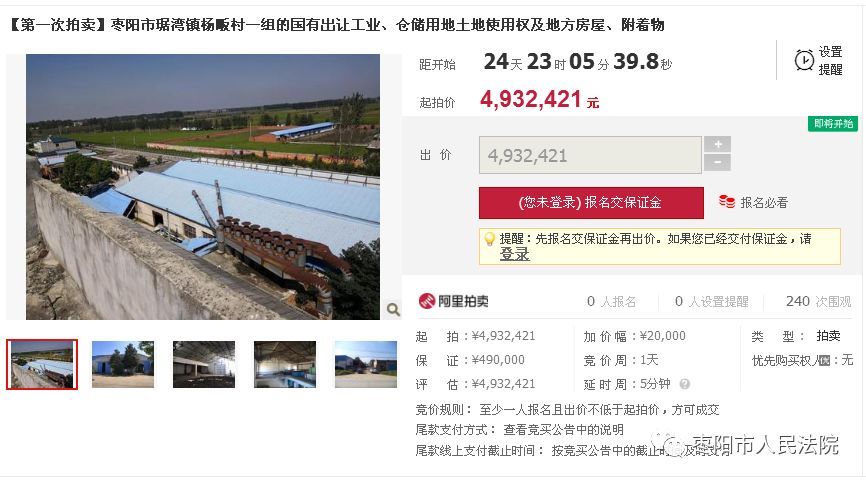Click the bid price input field
The image size is (866, 482).
click(x=590, y=155)
